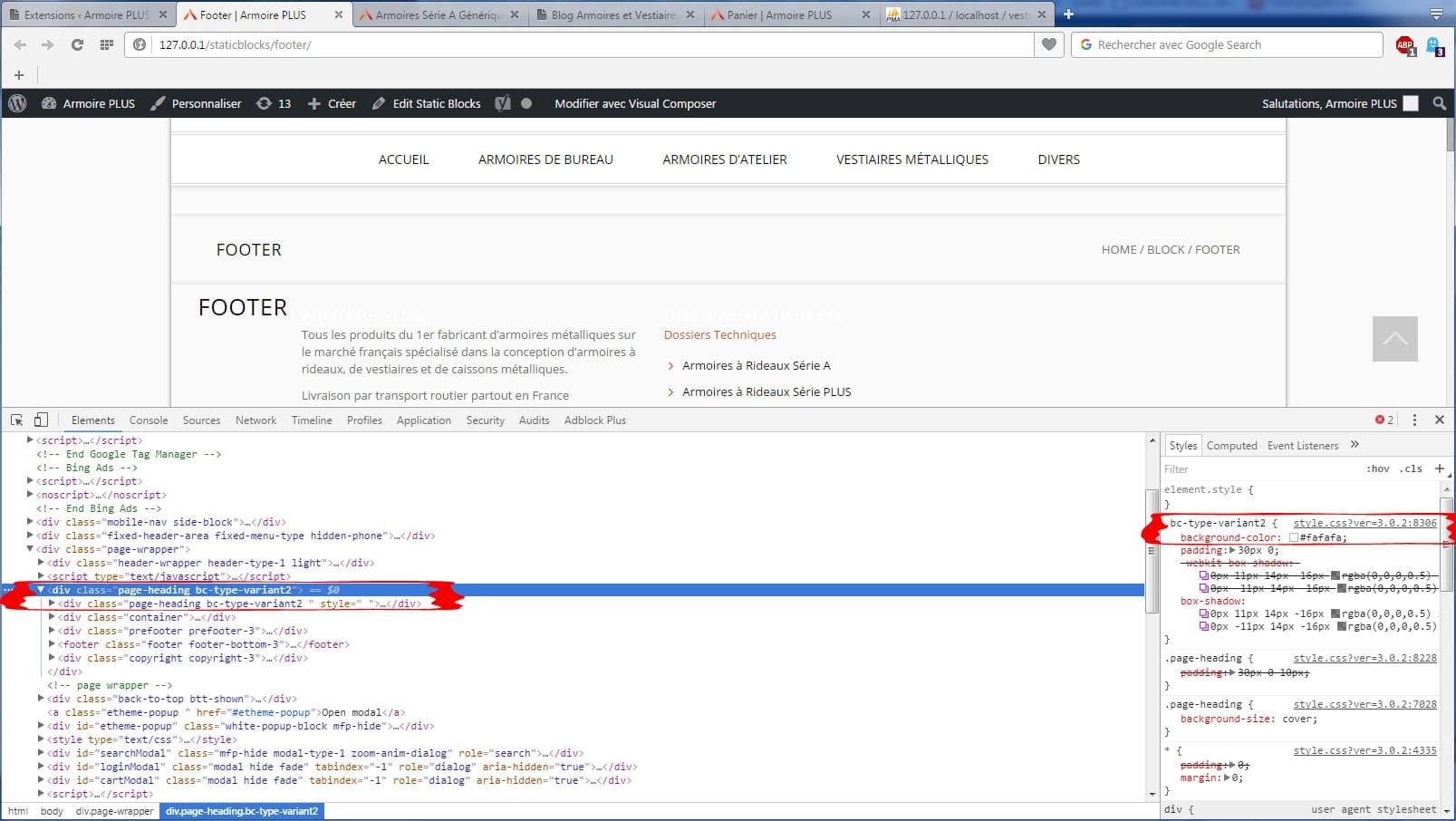Open the 13 pending updates item
The width and height of the screenshot is (1456, 821).
tap(274, 103)
